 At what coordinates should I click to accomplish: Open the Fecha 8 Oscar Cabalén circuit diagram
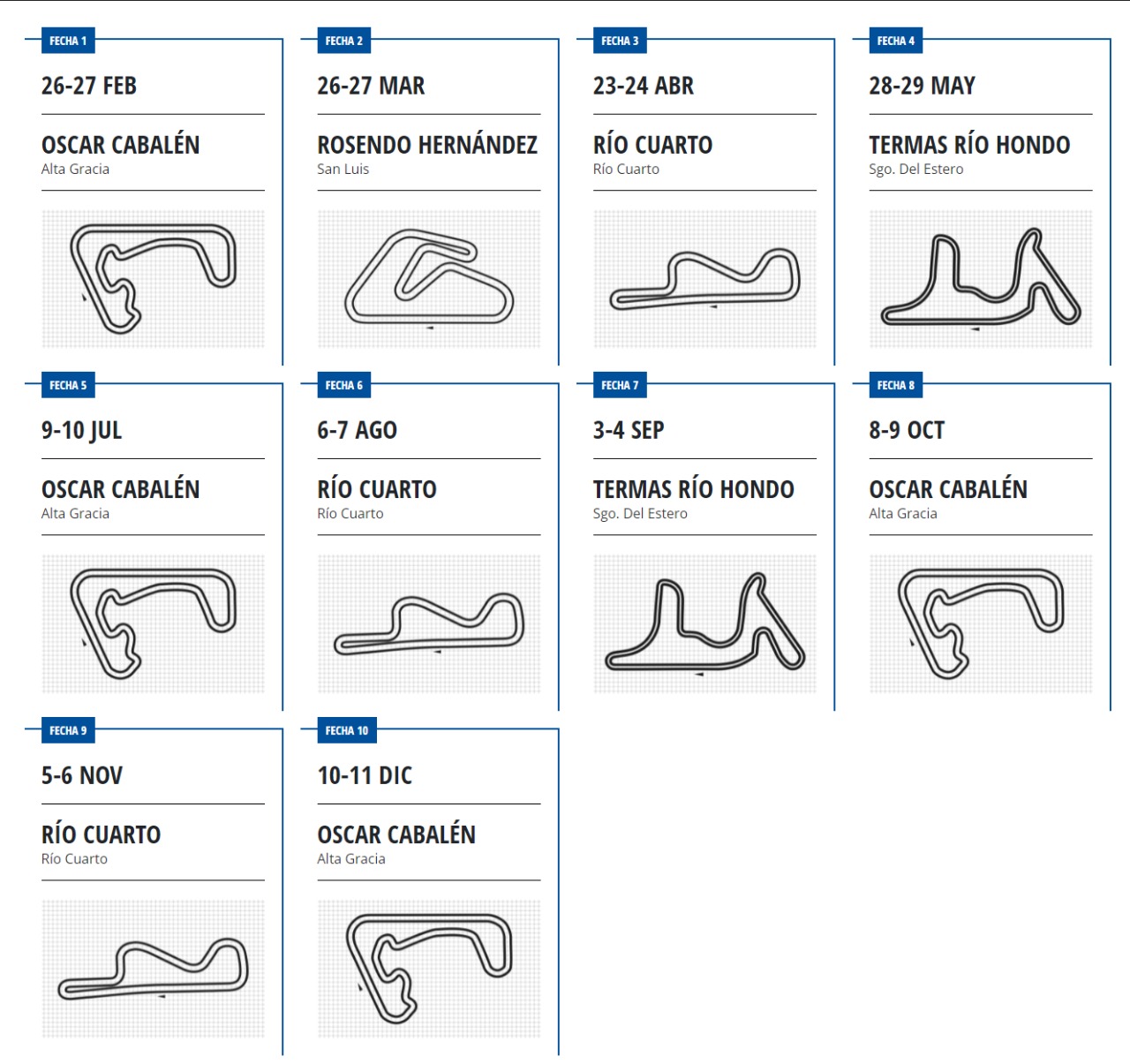point(981,623)
